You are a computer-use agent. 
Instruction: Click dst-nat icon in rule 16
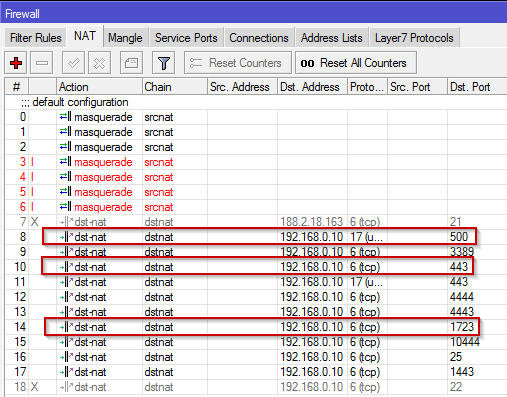click(x=66, y=357)
